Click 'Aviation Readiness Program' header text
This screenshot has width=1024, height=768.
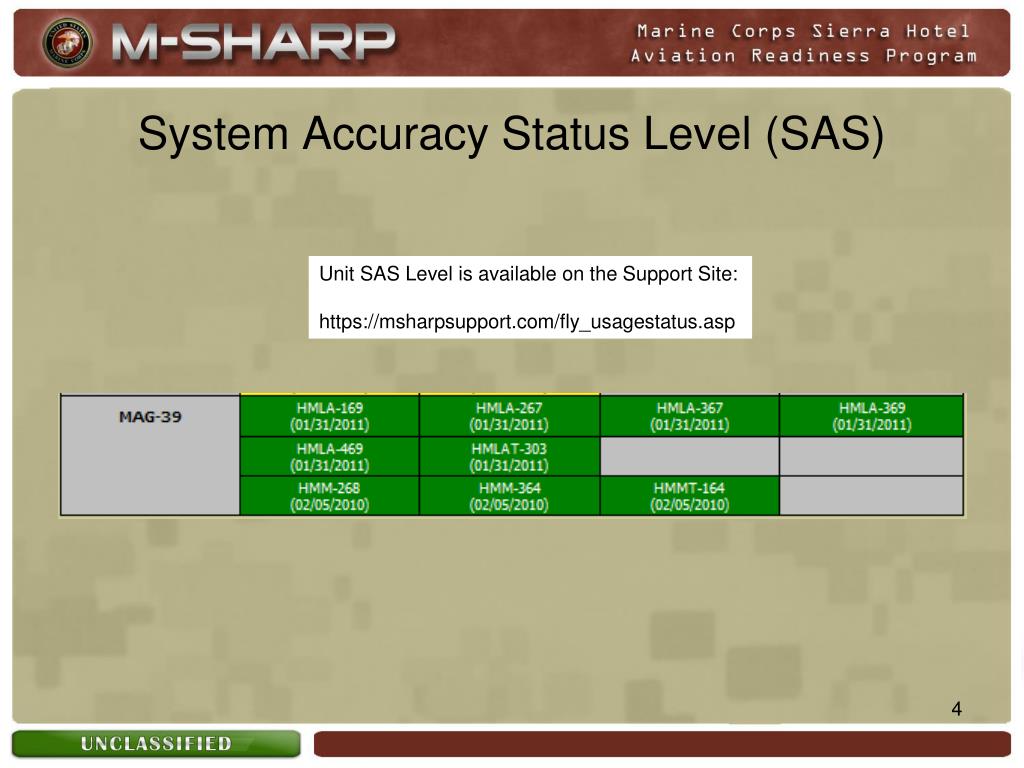click(804, 56)
